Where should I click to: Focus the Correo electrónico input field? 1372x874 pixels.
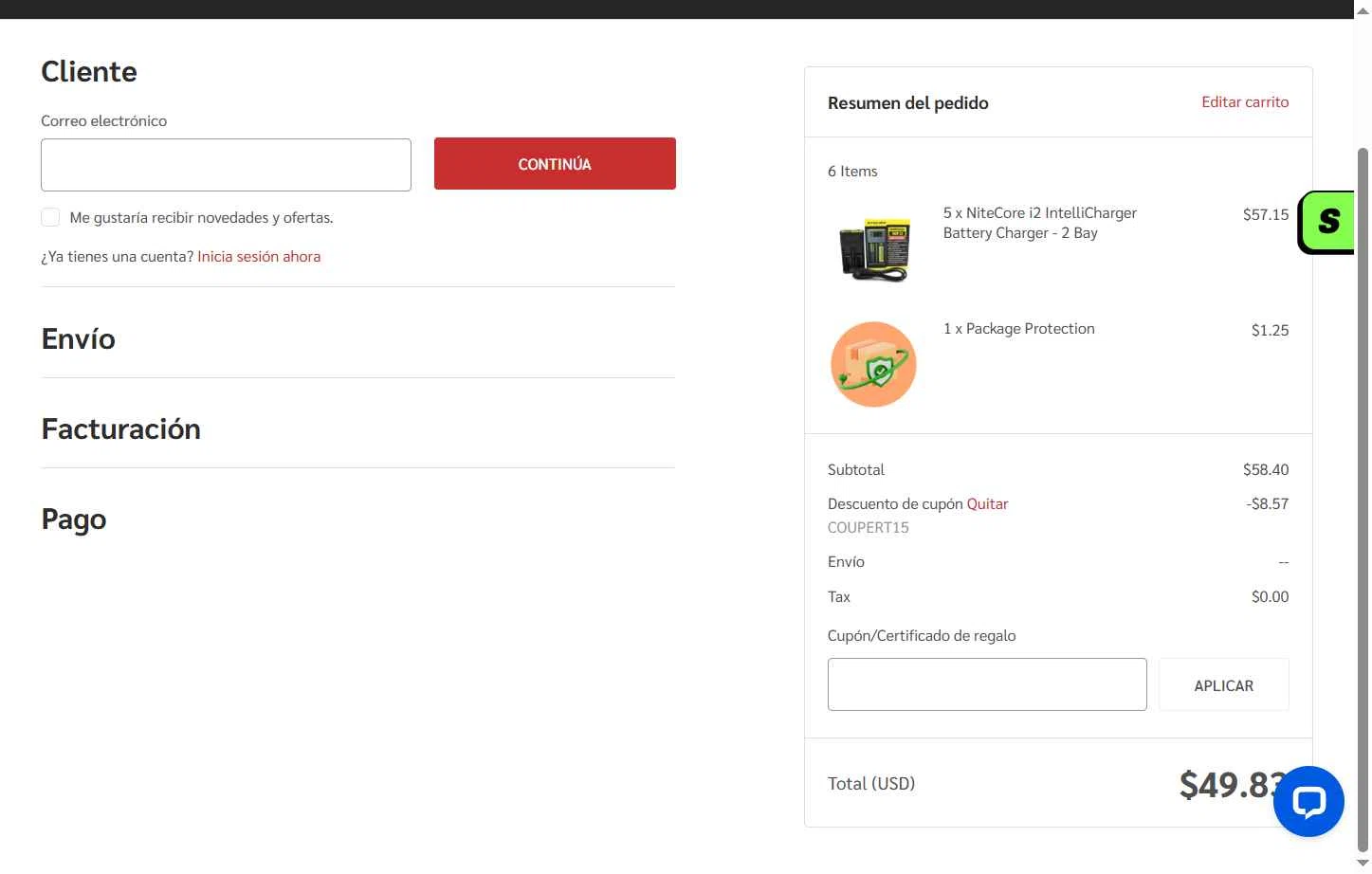click(226, 165)
